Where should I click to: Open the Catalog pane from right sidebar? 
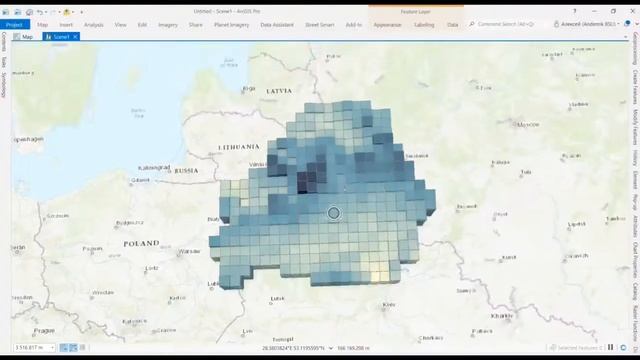(635, 291)
